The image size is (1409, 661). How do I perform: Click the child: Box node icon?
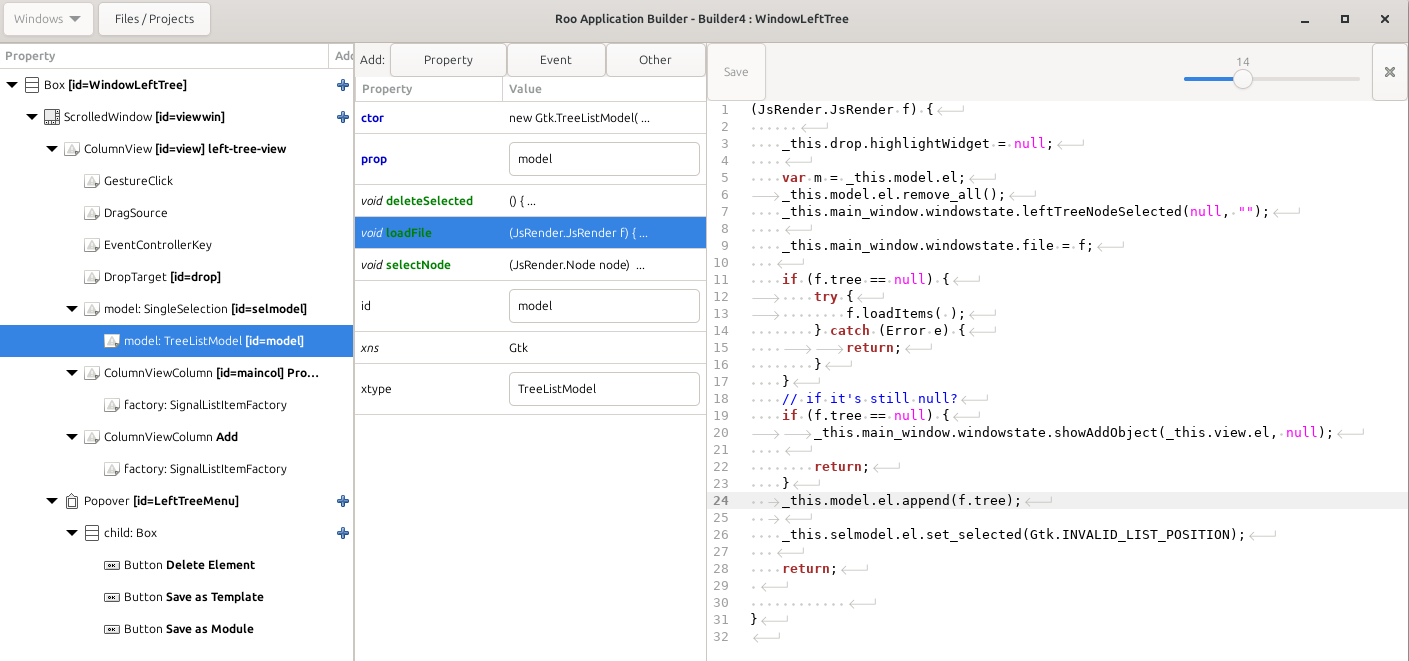(x=92, y=533)
